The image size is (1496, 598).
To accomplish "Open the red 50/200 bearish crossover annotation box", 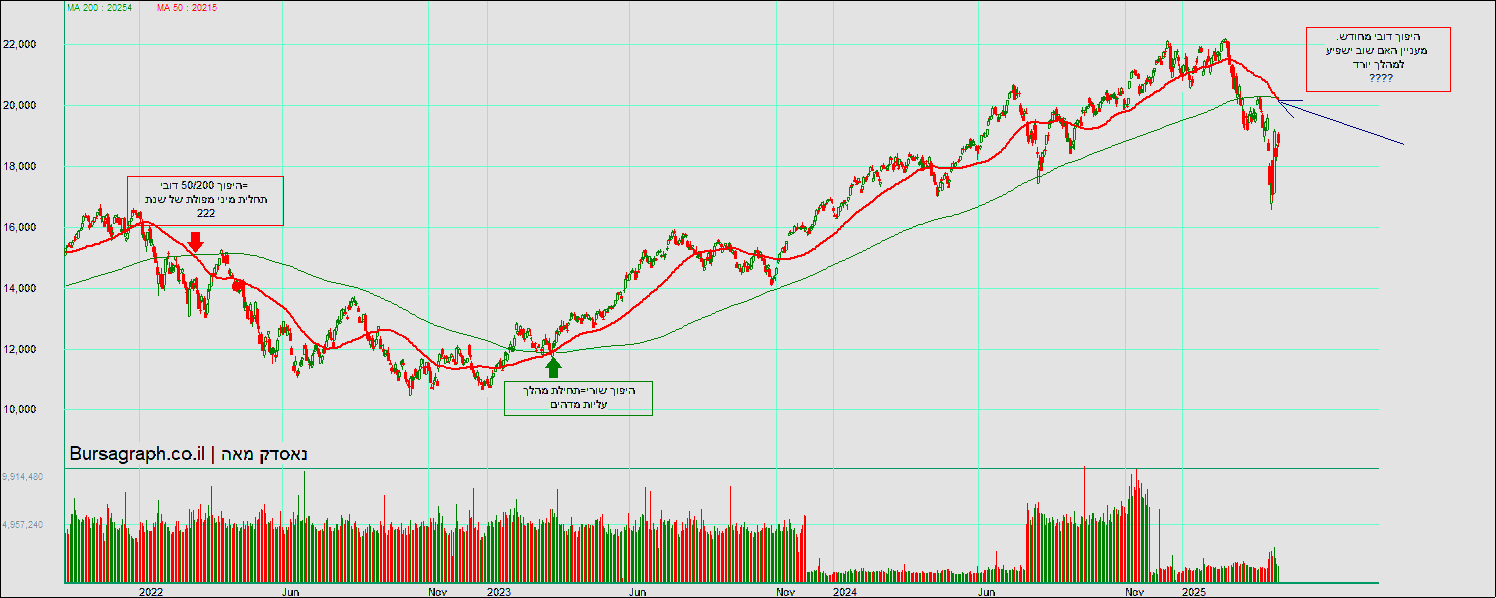I will tap(205, 200).
